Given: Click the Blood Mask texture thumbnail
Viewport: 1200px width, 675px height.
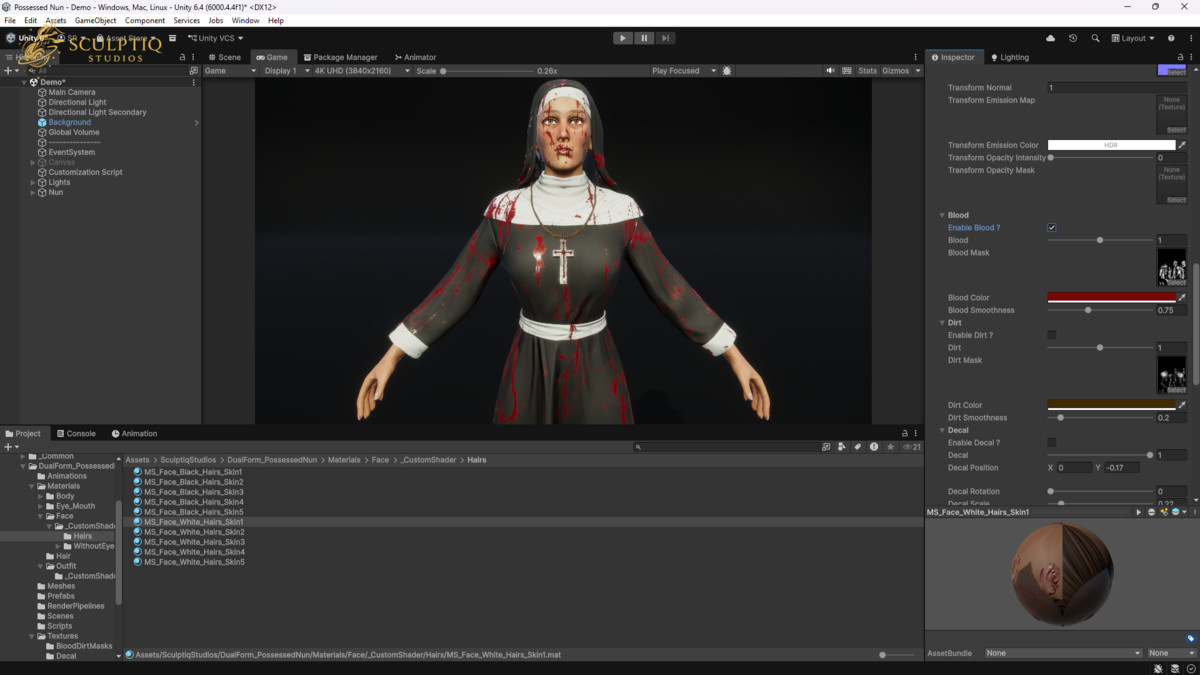Looking at the screenshot, I should click(x=1172, y=267).
